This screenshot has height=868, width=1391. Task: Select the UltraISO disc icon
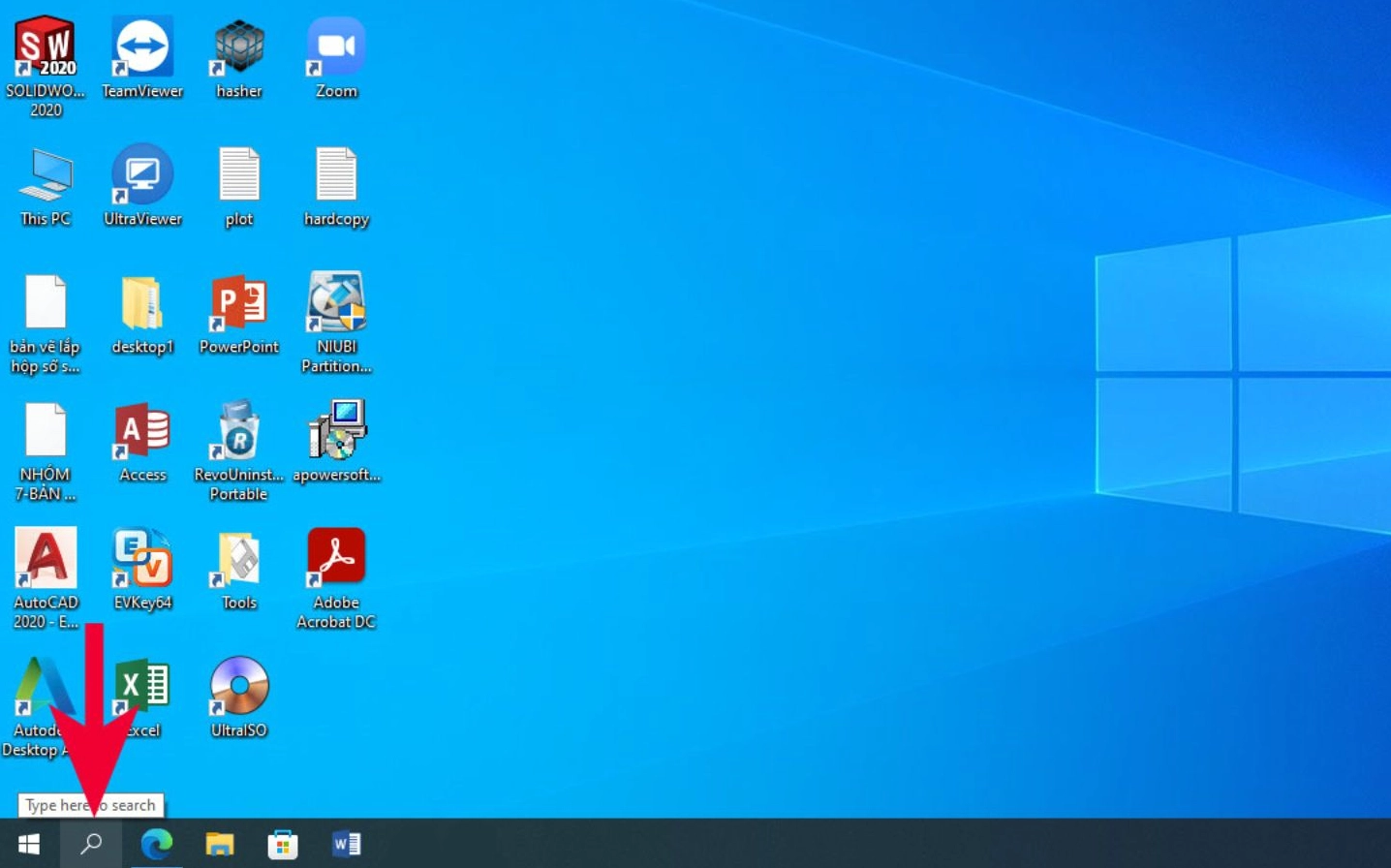click(x=238, y=686)
